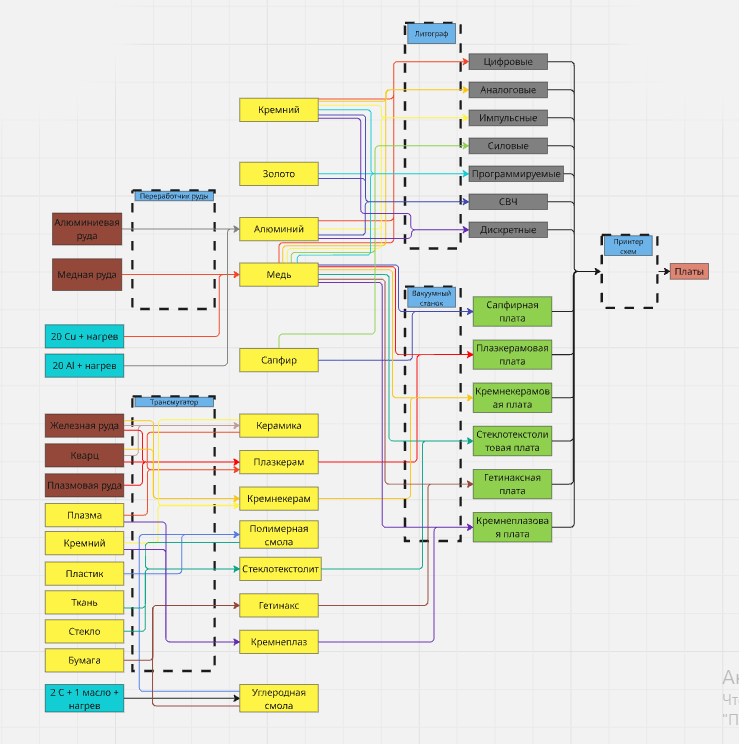Select the yellow Стеклотекстолит node

pyautogui.click(x=280, y=569)
